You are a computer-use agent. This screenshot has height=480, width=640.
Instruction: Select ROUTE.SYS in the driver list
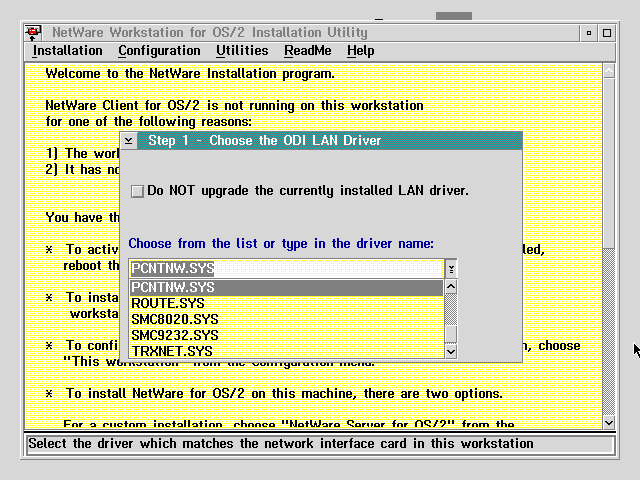tap(287, 303)
